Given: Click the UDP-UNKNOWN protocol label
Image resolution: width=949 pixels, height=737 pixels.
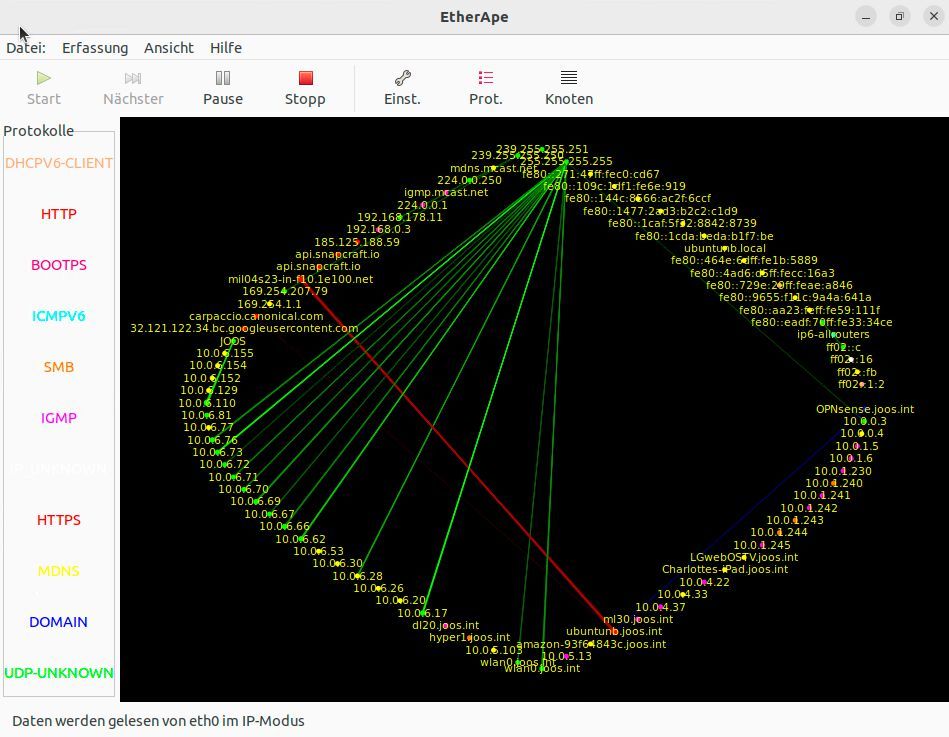Looking at the screenshot, I should (59, 673).
